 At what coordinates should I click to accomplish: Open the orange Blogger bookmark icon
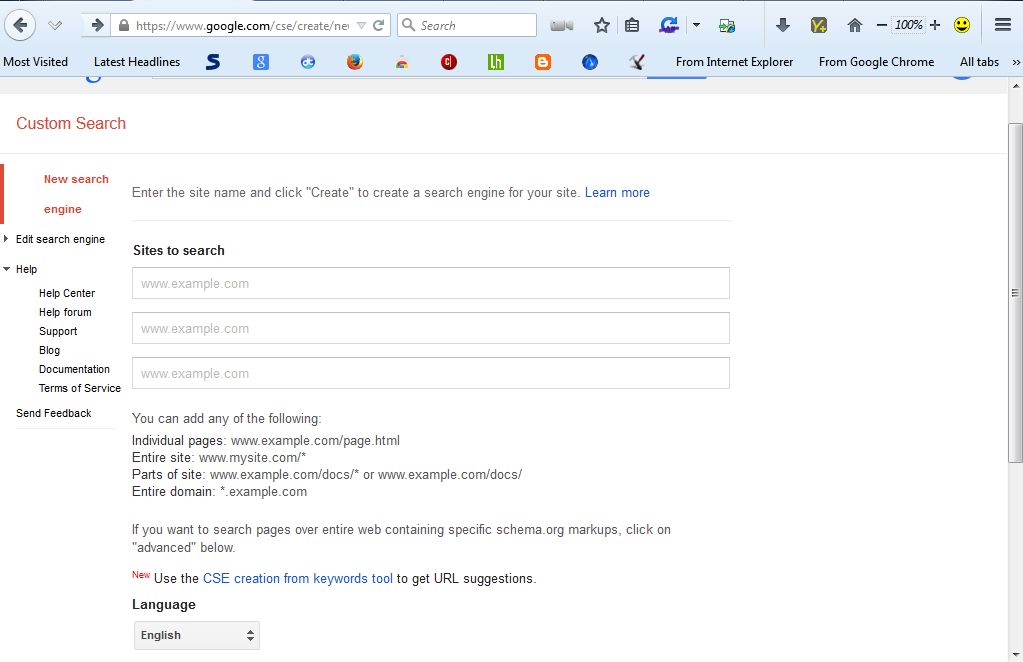(543, 62)
